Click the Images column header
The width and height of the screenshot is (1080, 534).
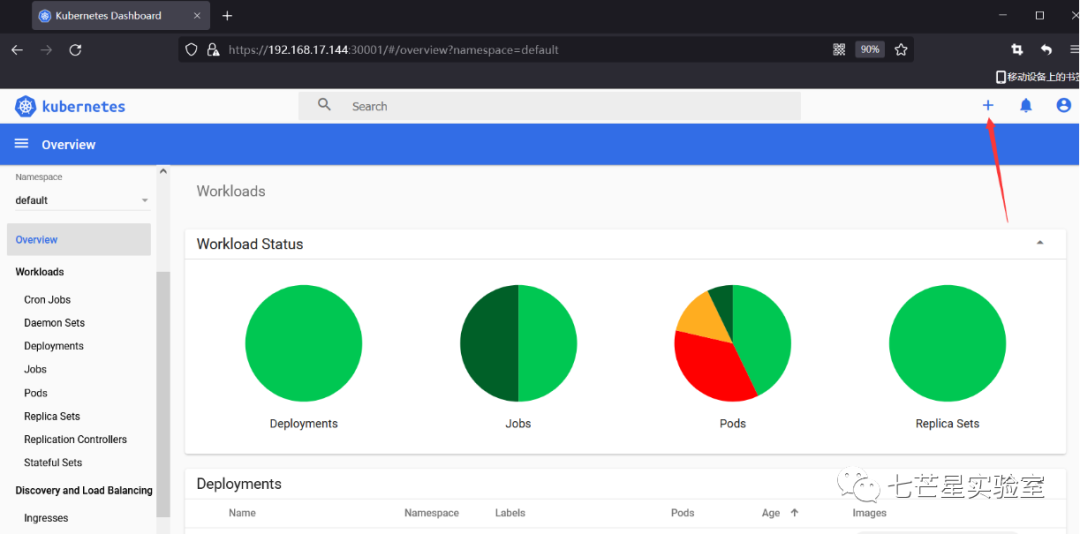pos(869,513)
